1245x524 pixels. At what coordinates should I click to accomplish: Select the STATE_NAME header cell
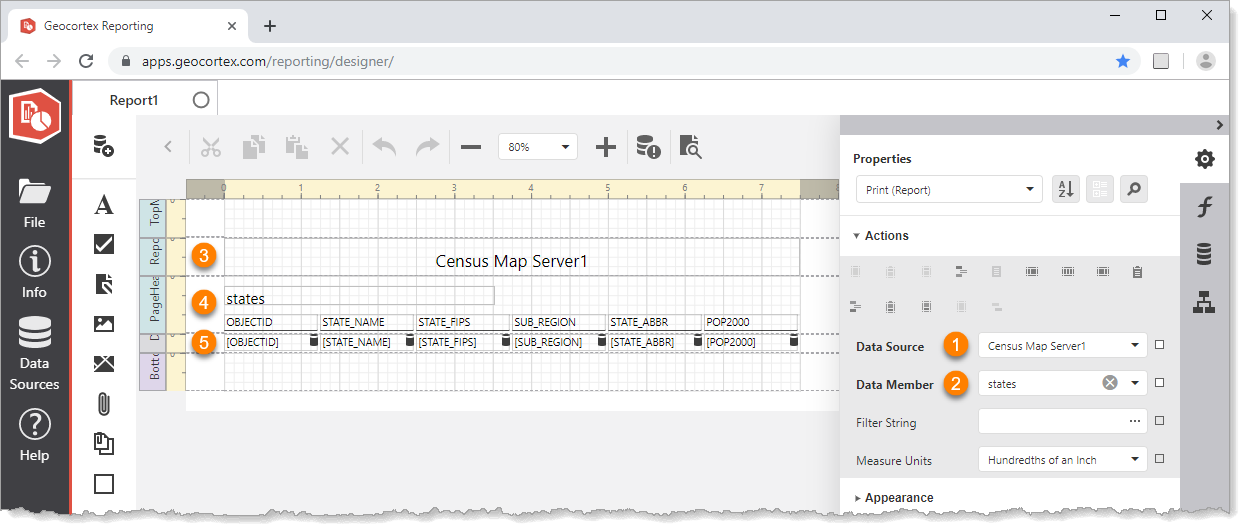coord(367,322)
